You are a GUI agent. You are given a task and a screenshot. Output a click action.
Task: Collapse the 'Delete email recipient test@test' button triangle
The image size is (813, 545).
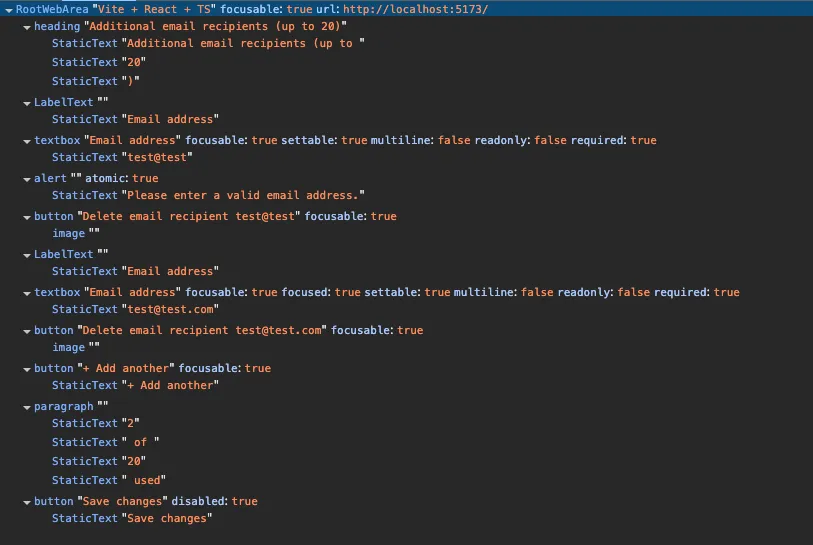coord(26,217)
